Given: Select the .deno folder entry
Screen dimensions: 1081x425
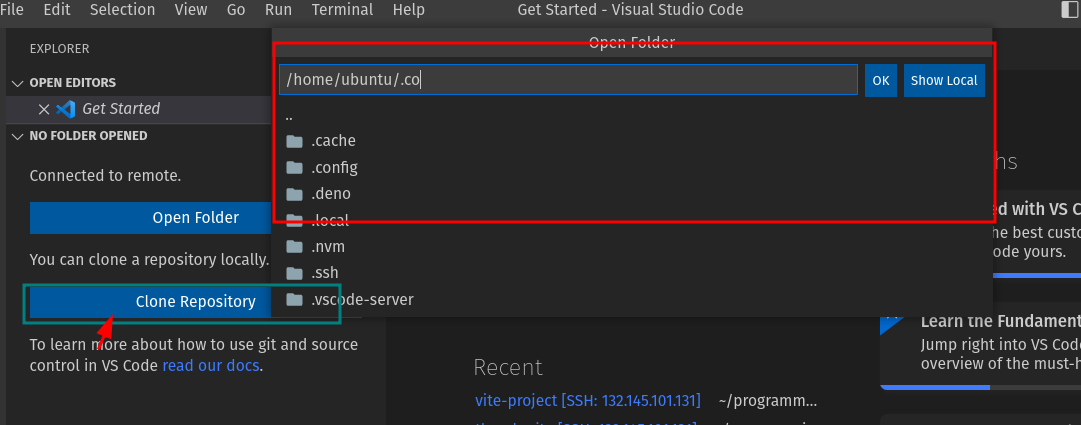Looking at the screenshot, I should (632, 194).
